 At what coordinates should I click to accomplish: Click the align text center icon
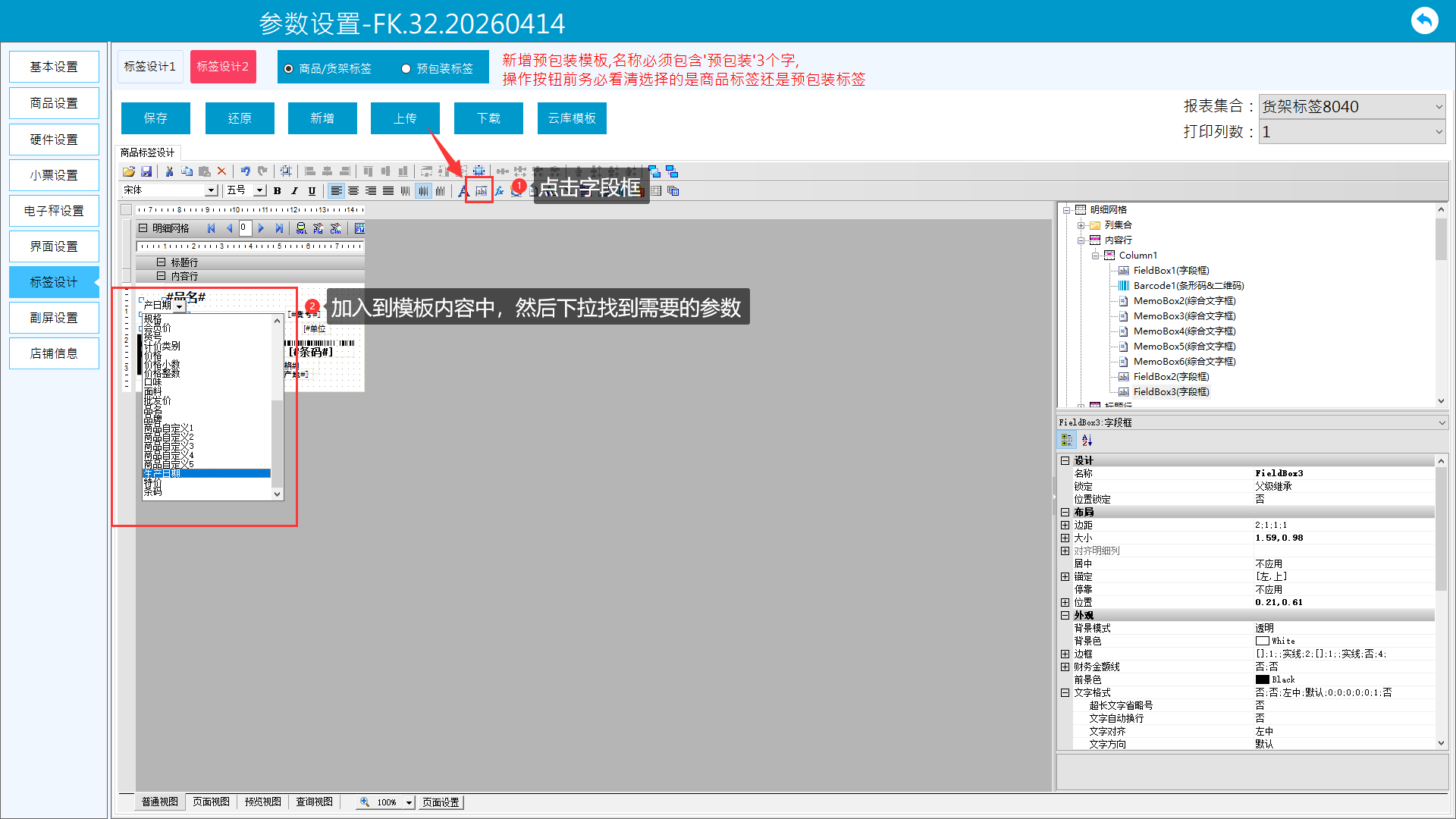pos(353,191)
